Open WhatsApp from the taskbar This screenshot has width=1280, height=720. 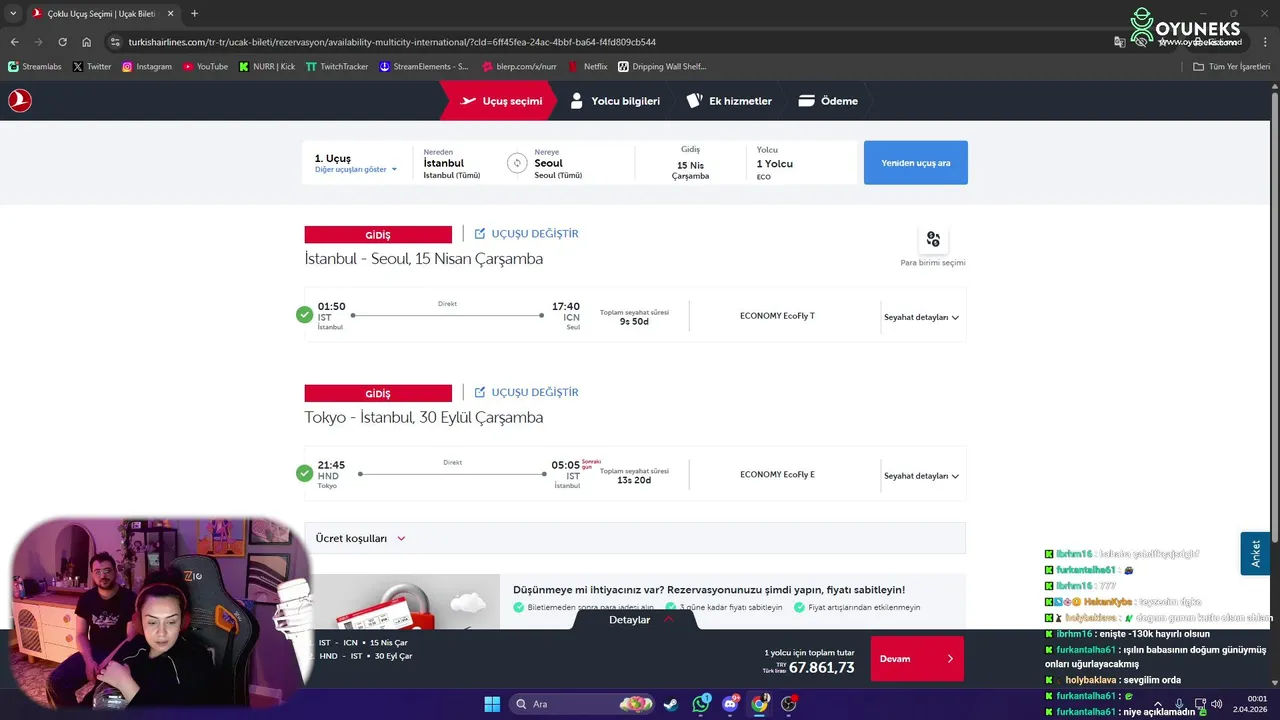(x=700, y=704)
